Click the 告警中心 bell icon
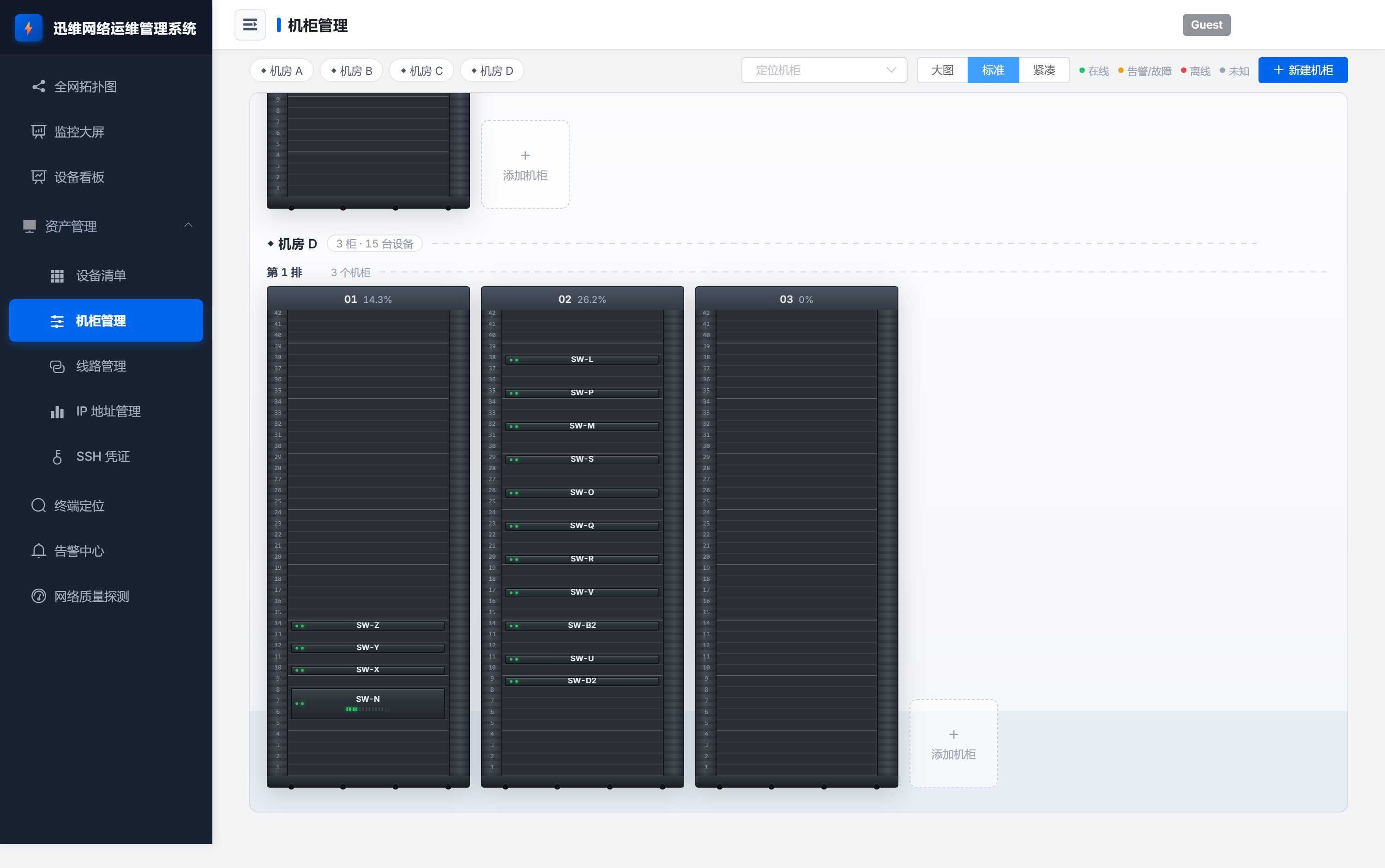The image size is (1385, 868). [x=38, y=550]
